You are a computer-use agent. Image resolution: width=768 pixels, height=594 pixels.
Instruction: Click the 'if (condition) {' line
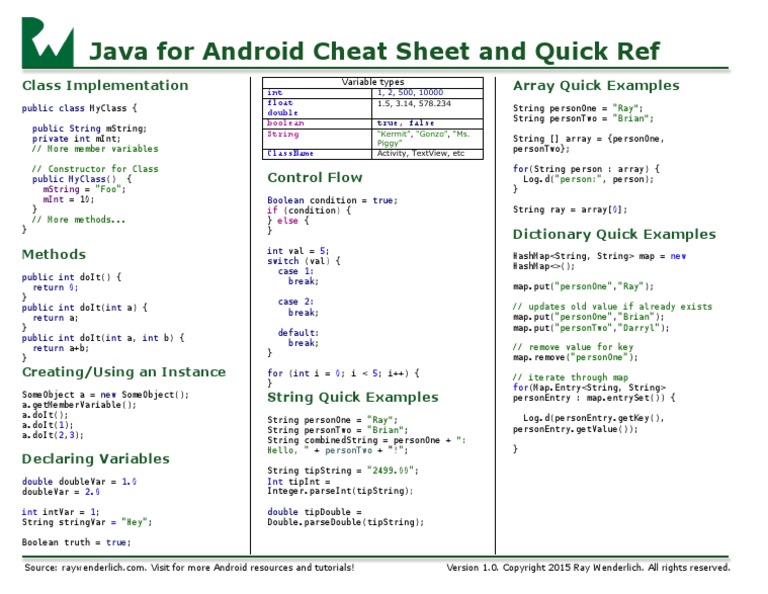click(x=309, y=211)
